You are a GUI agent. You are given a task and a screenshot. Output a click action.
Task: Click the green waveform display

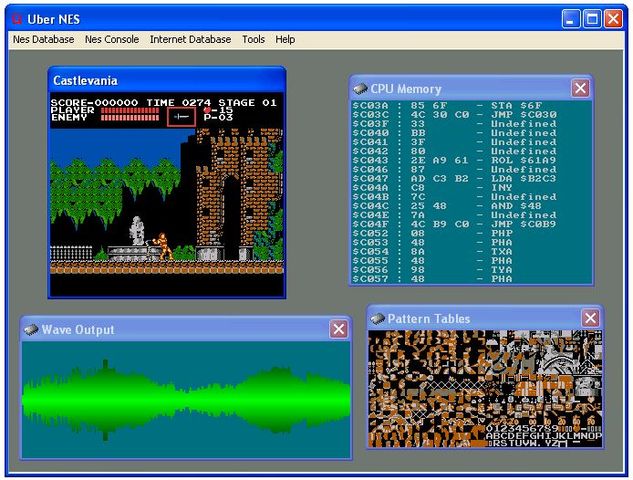[186, 400]
